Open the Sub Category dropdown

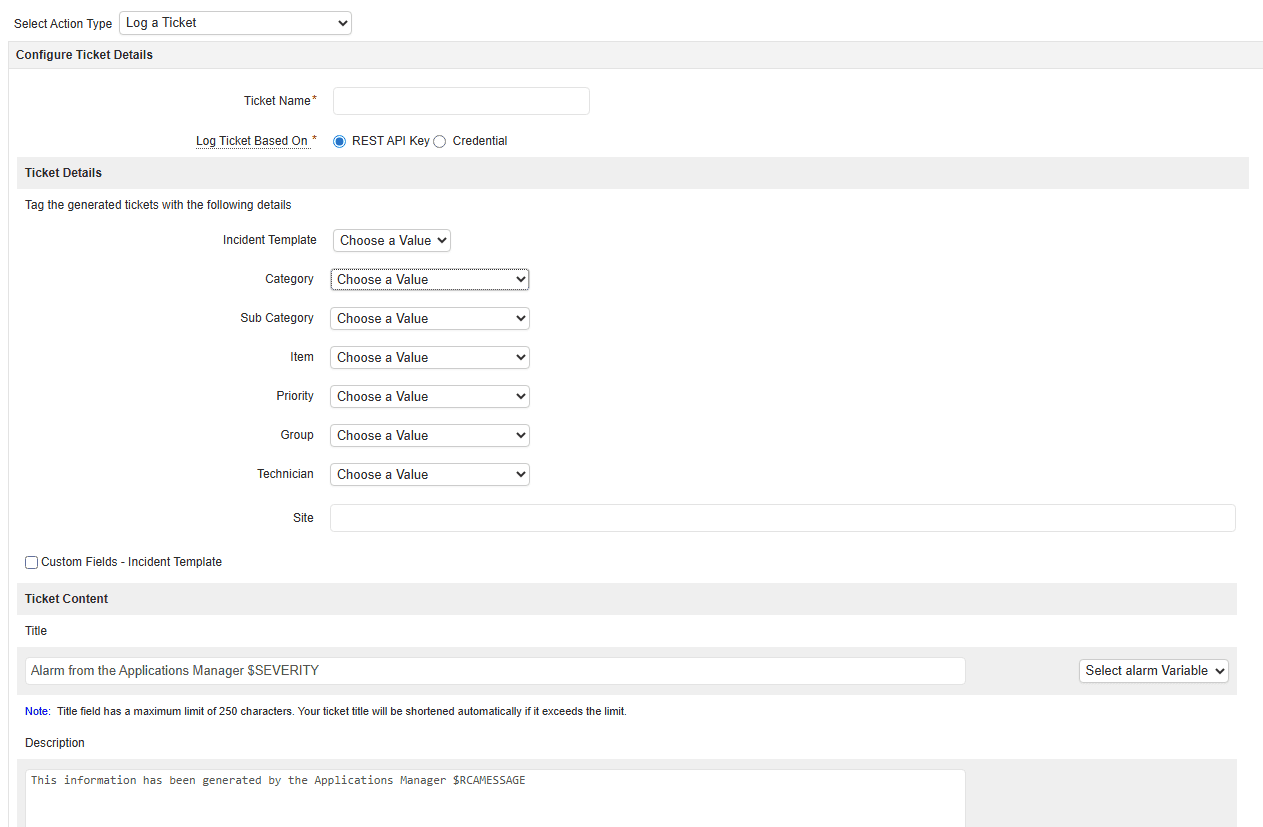point(429,318)
